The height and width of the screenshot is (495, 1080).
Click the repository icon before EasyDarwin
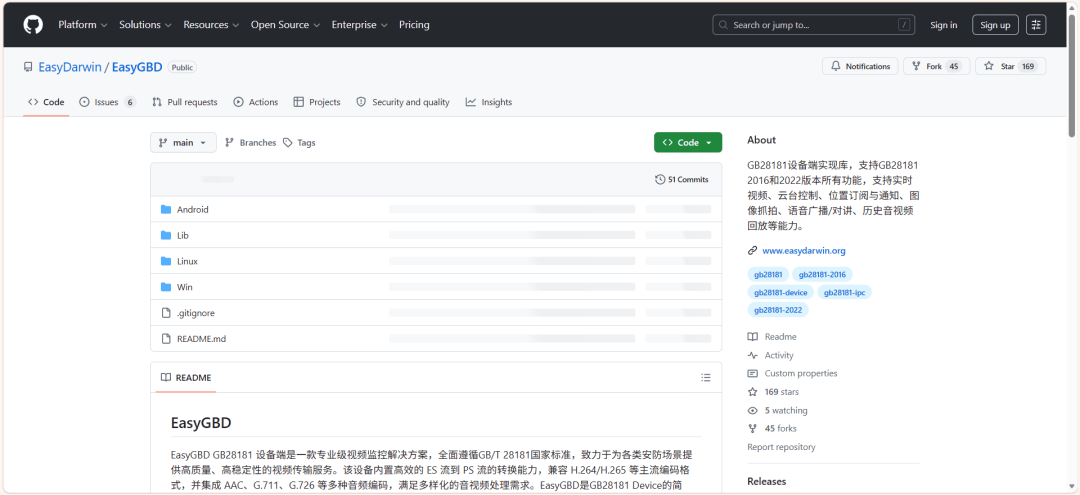pos(28,67)
